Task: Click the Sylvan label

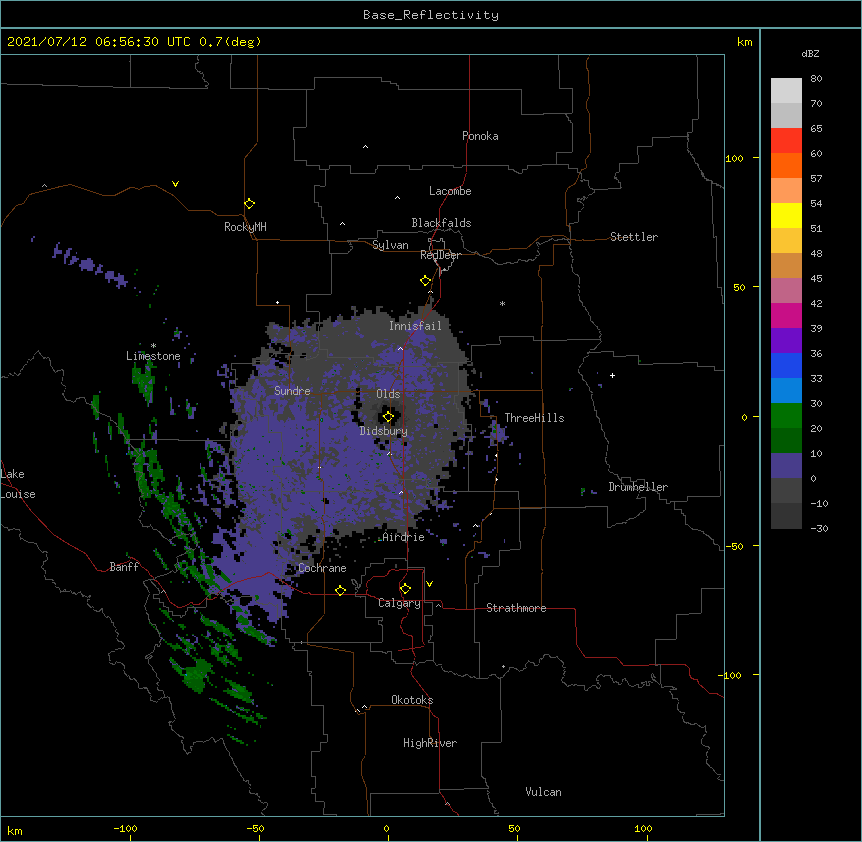Action: (x=390, y=245)
